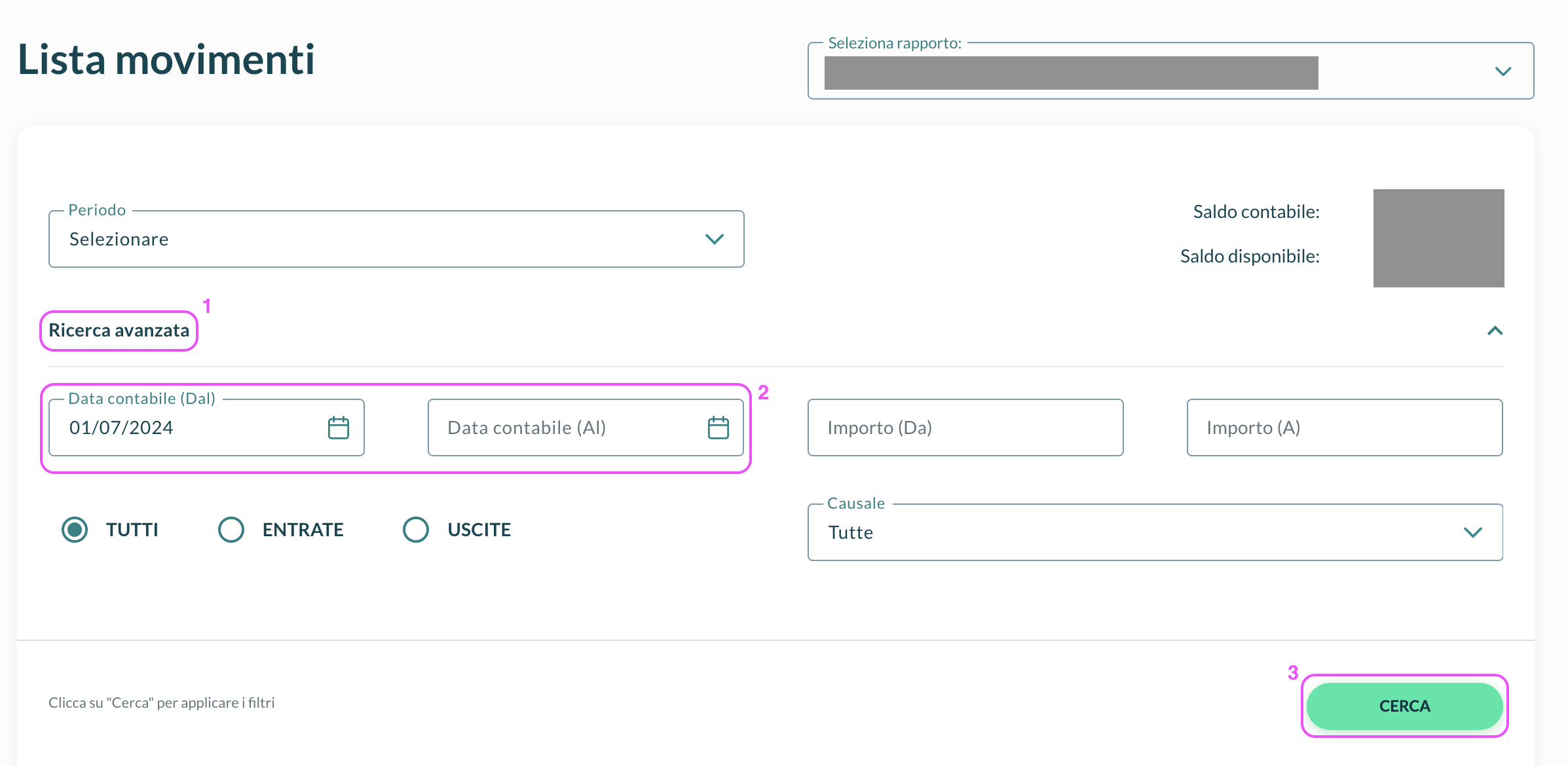Click the Saldo contabile label
1568x766 pixels.
coord(1256,212)
